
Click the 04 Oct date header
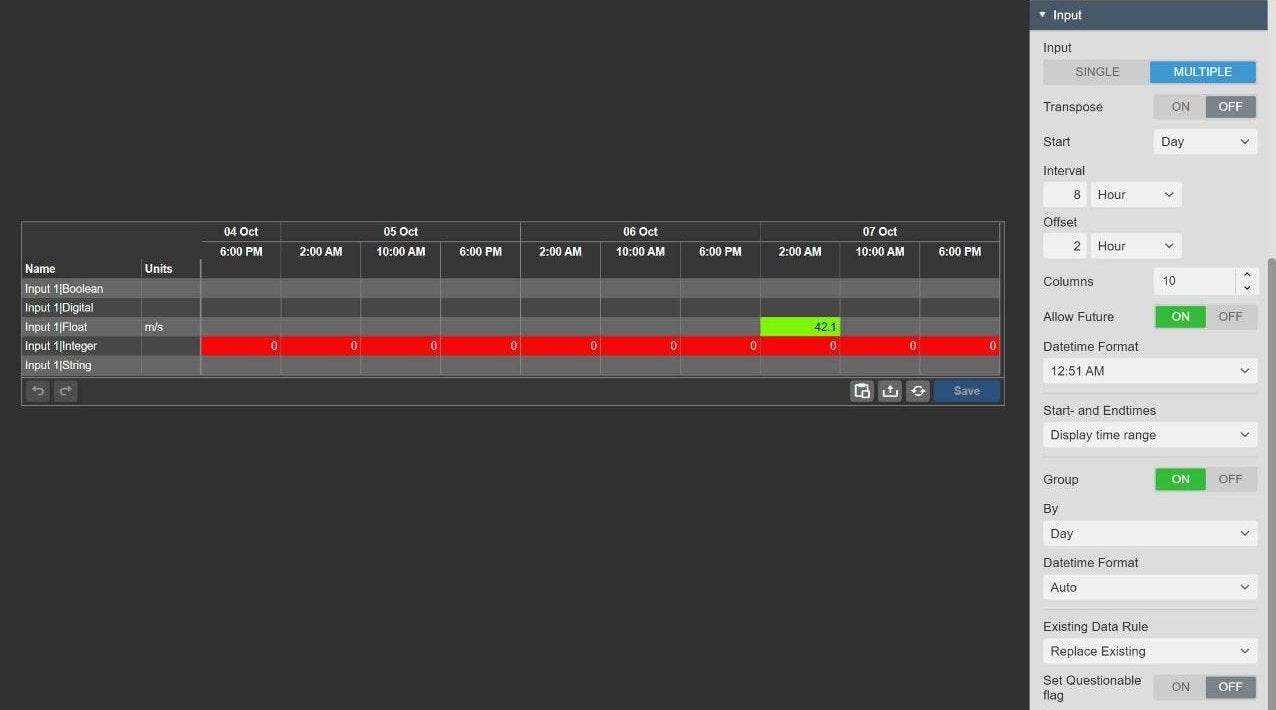(241, 232)
